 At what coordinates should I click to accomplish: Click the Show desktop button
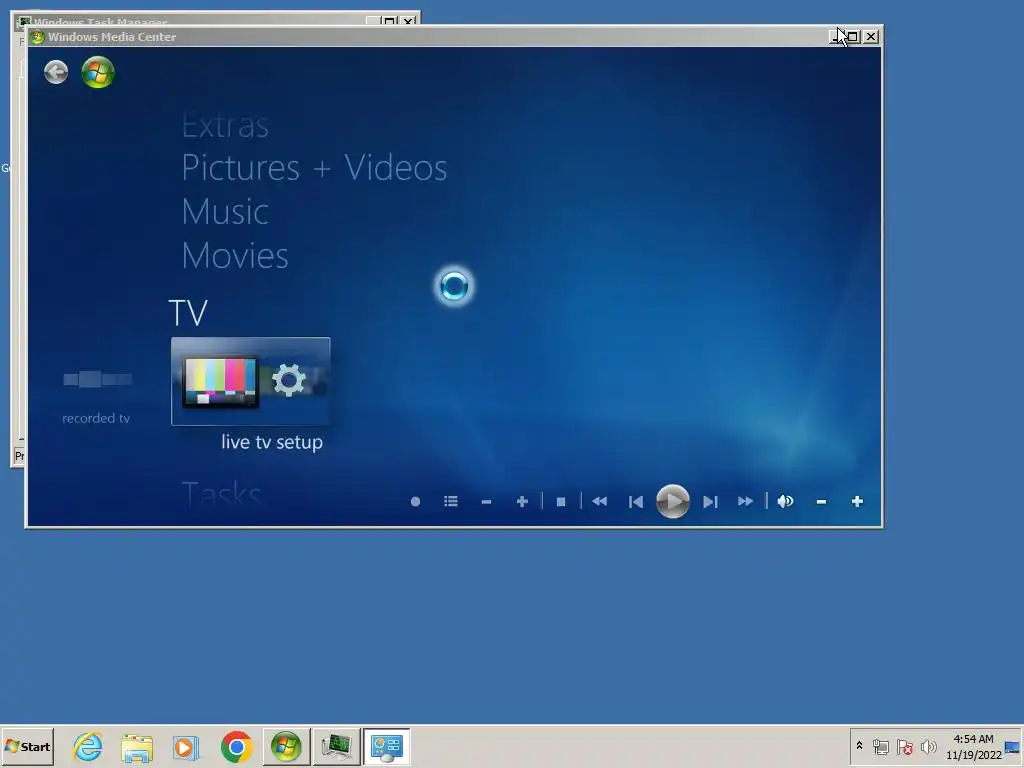1013,746
